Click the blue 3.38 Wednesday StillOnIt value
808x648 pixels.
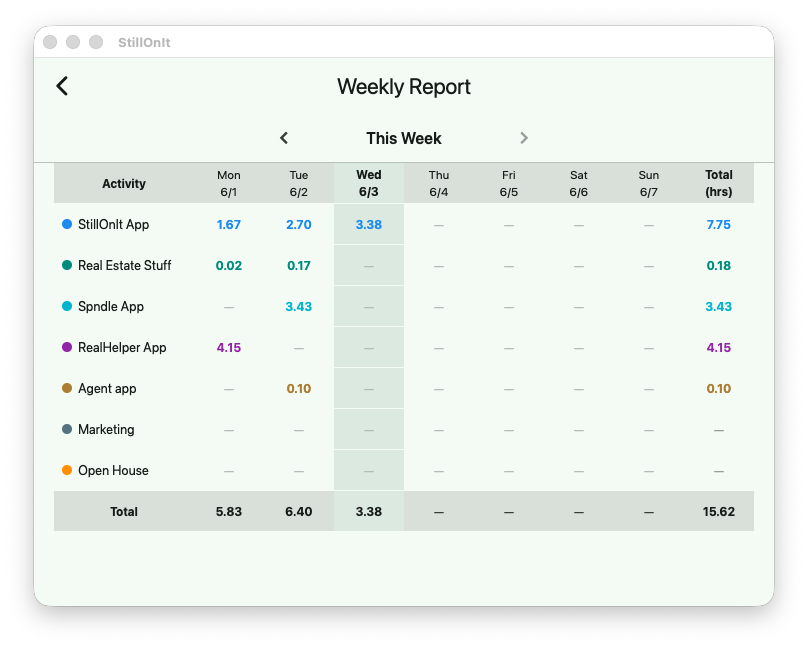369,225
